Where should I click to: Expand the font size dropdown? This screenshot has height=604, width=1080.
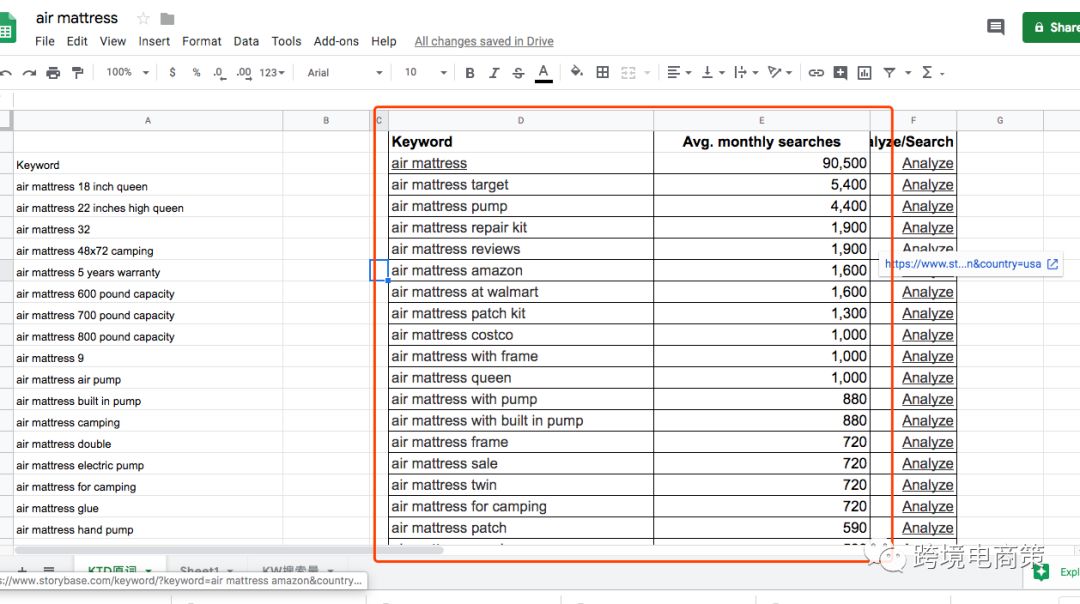point(426,73)
